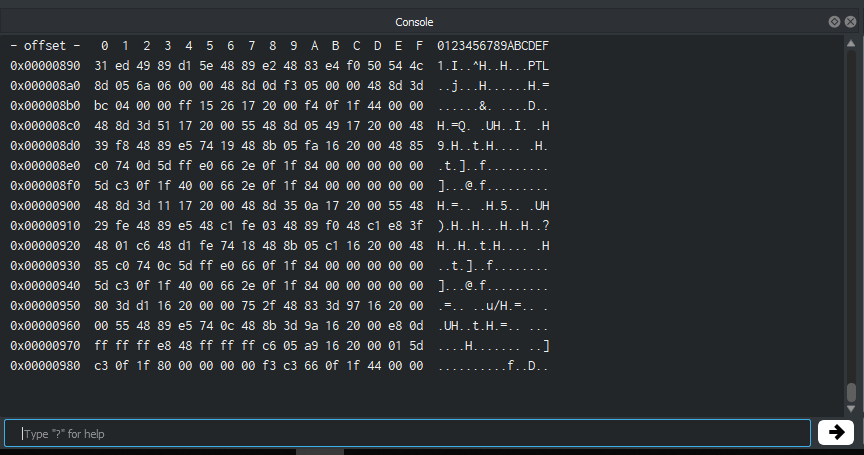Click ASCII text '9.H..t.H.... .H.'
The width and height of the screenshot is (864, 455).
493,146
